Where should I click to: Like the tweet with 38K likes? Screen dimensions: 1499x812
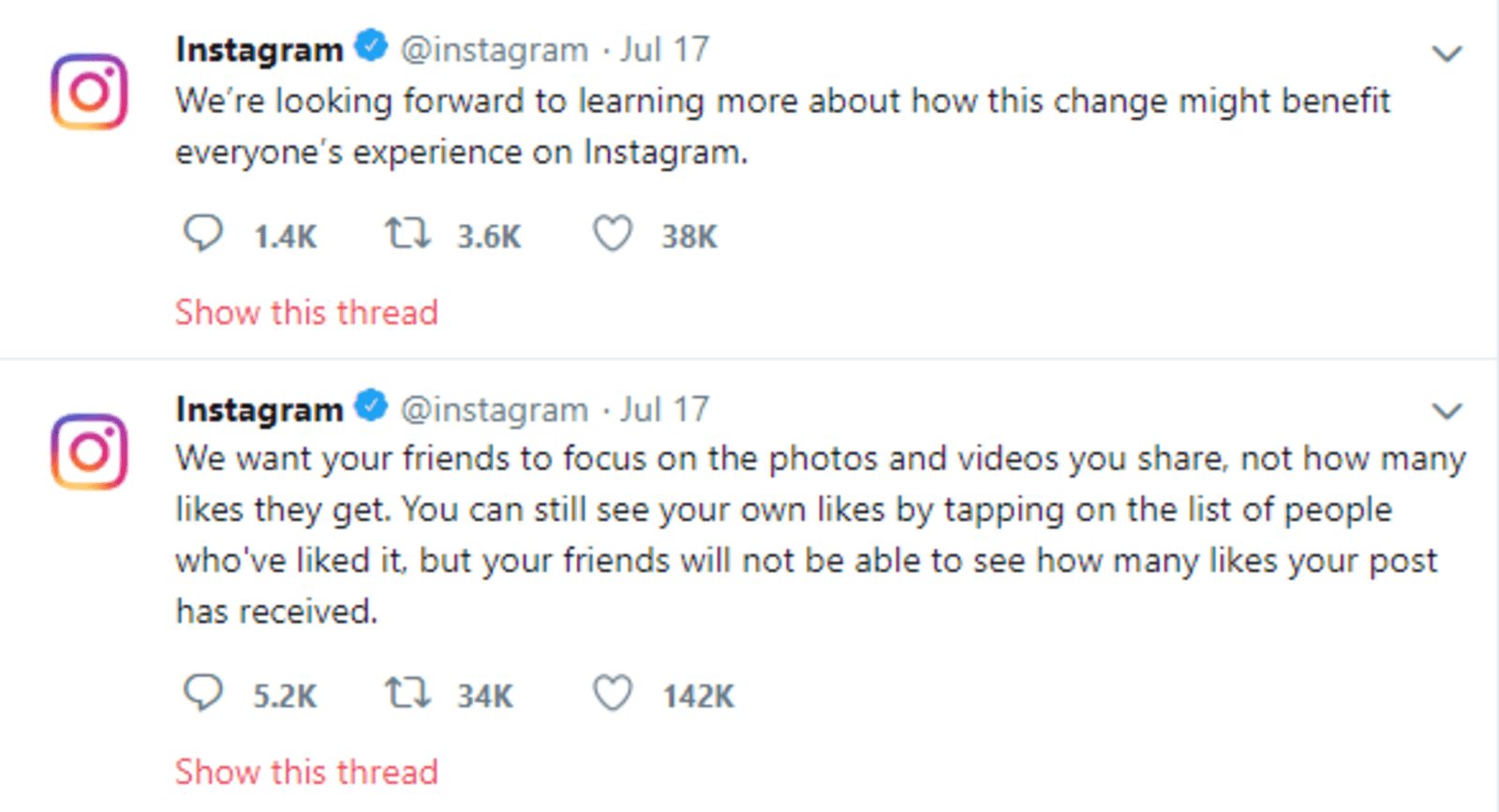(613, 233)
